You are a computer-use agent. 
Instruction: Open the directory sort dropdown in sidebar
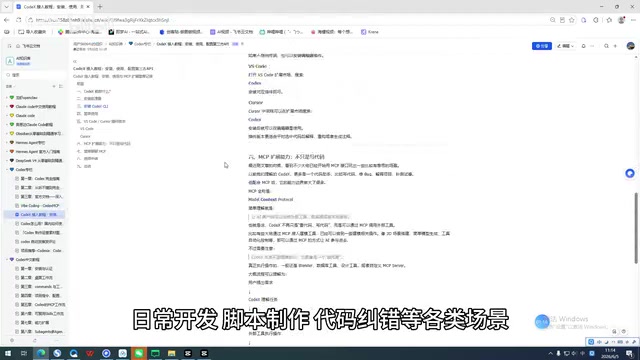pos(10,87)
